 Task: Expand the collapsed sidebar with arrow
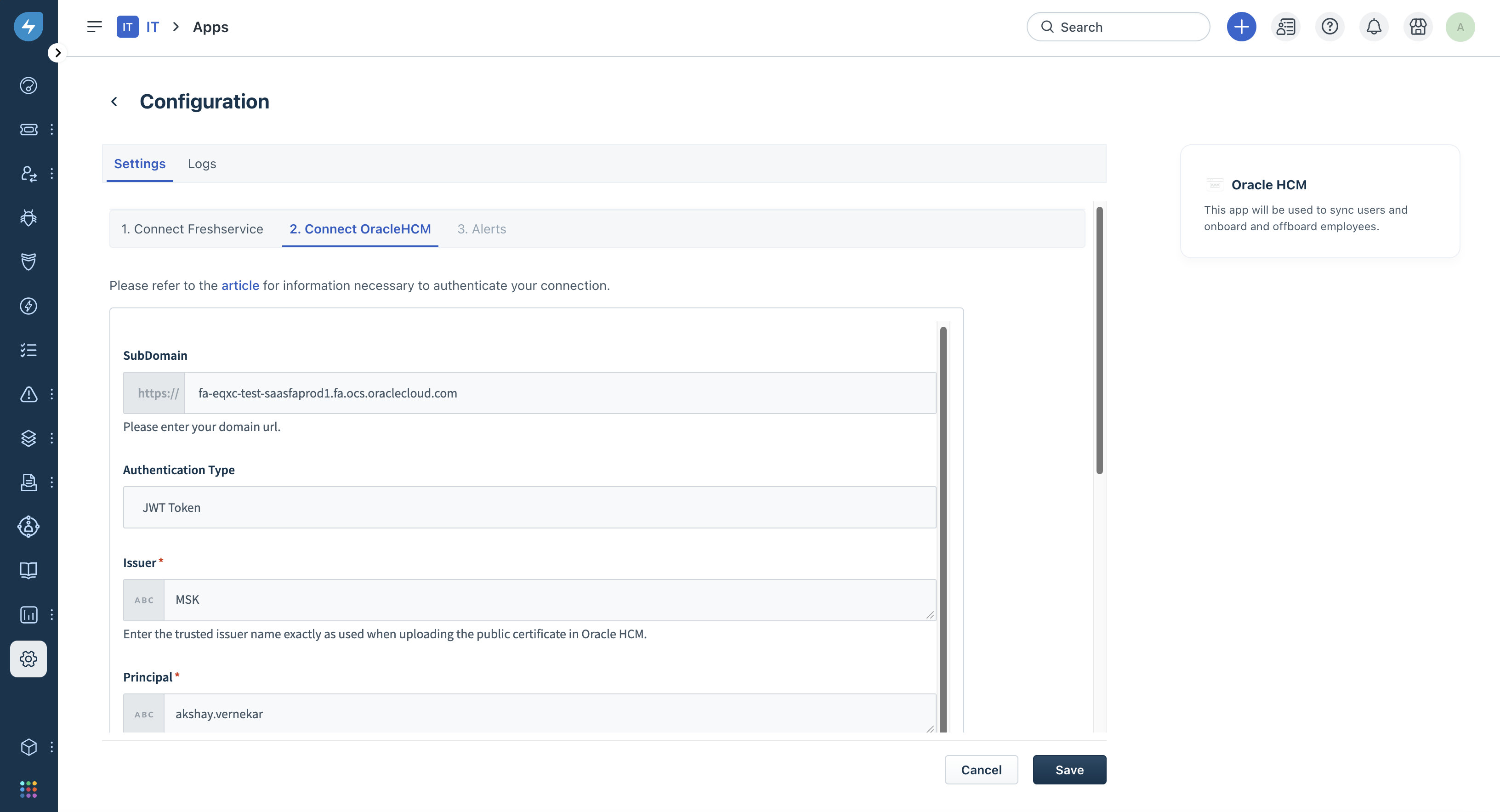pos(57,52)
